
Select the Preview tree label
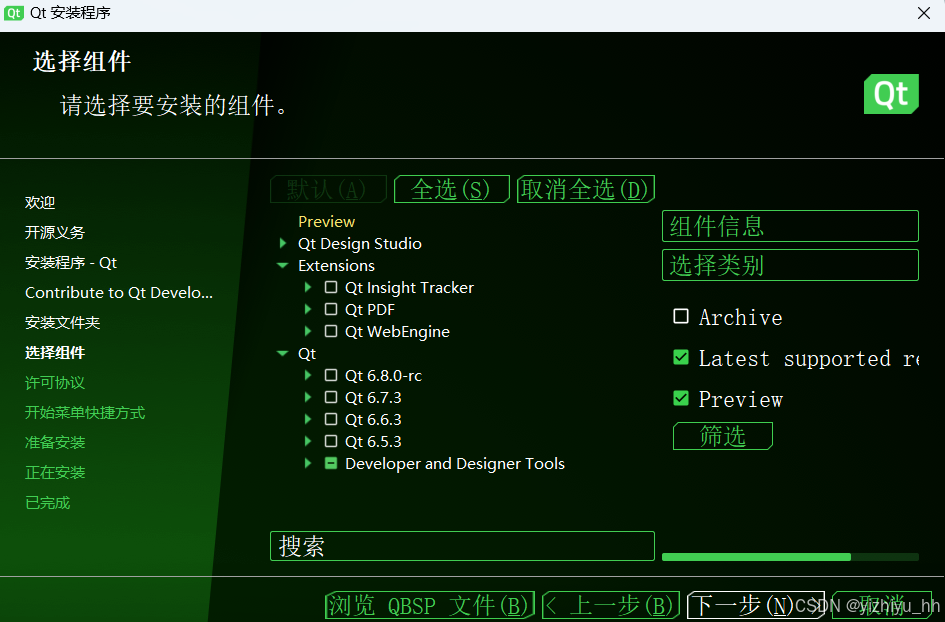tap(327, 222)
